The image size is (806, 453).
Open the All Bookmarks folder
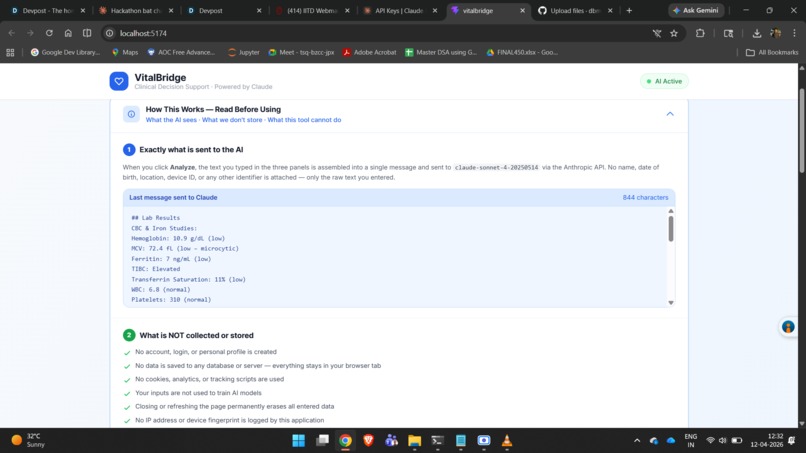click(772, 52)
